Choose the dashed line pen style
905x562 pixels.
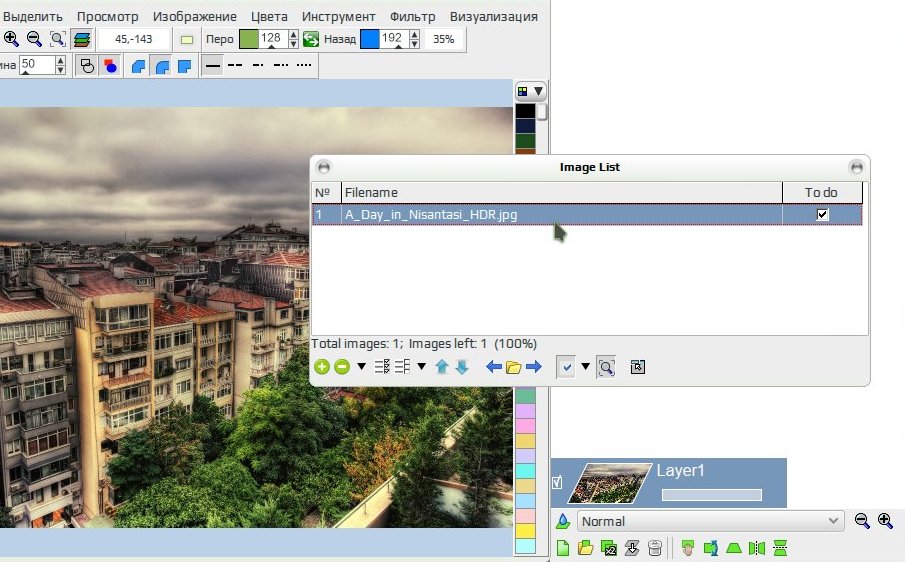pos(235,65)
